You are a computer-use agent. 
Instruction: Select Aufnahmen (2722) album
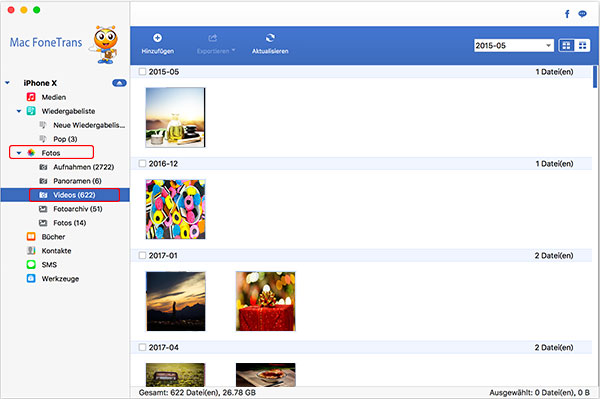pos(83,167)
